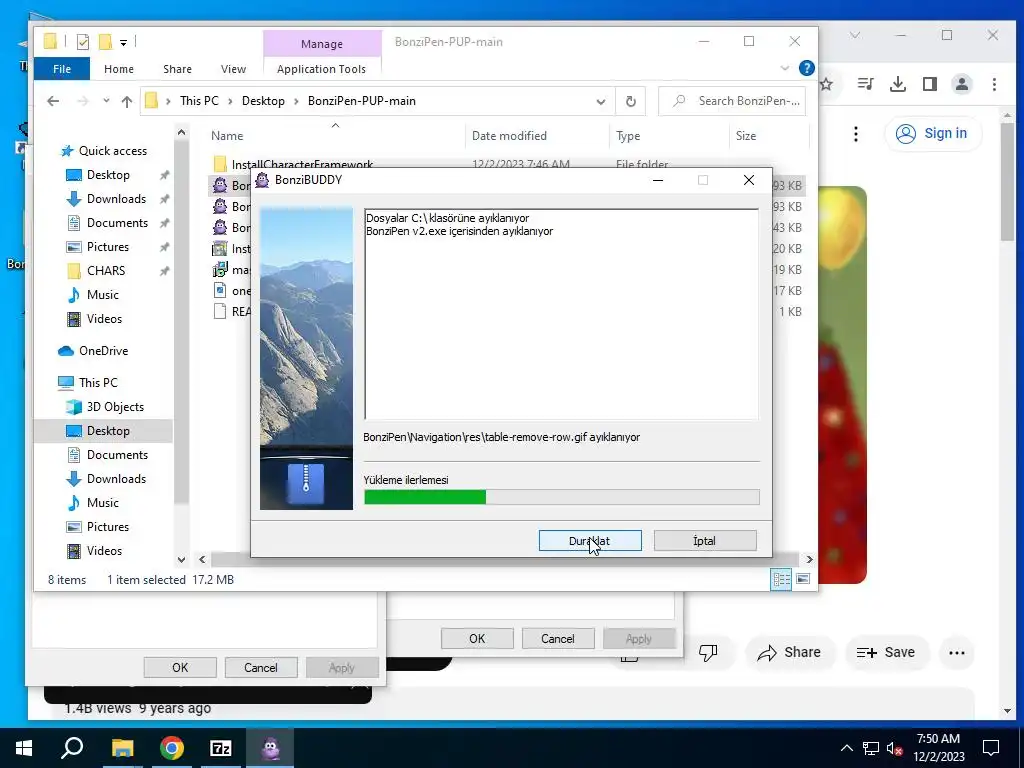Viewport: 1024px width, 768px height.
Task: Open Chrome from the taskbar
Action: coord(172,748)
